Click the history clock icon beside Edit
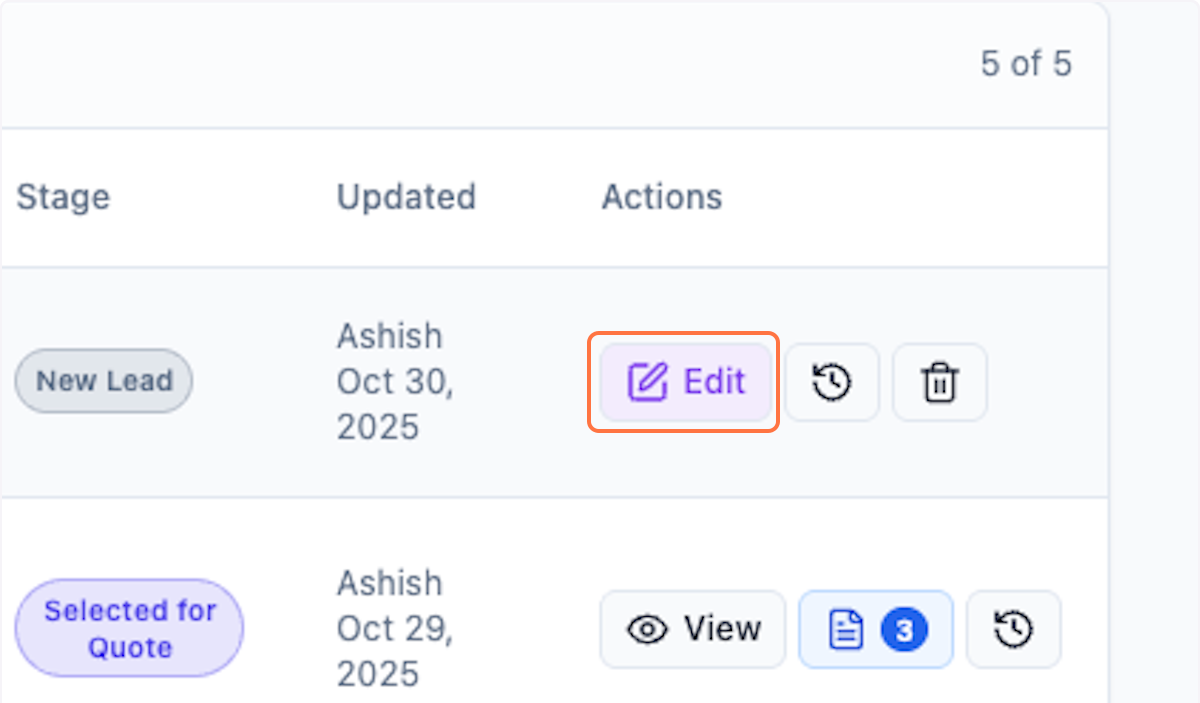This screenshot has width=1200, height=703. 832,382
